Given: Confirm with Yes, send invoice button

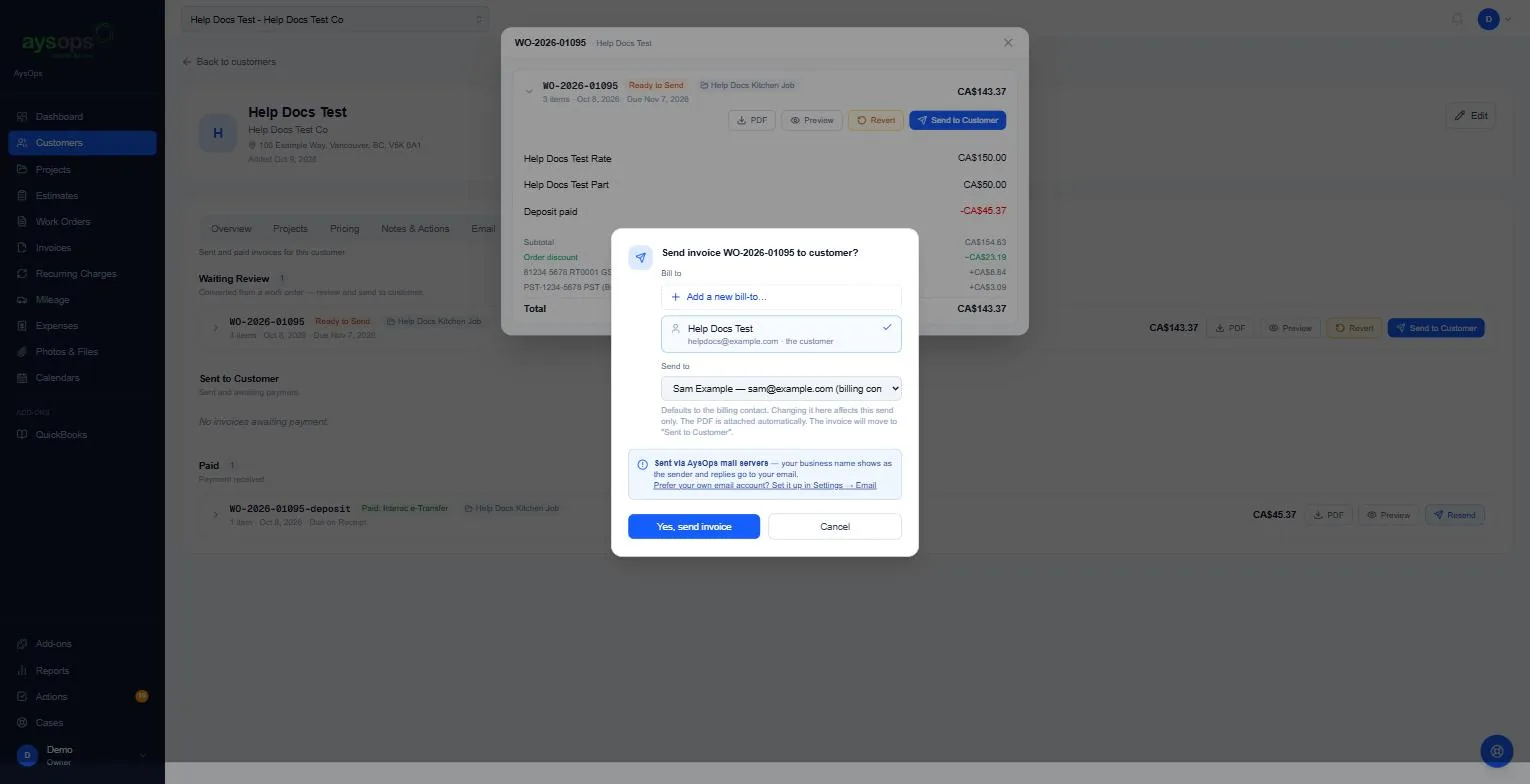Looking at the screenshot, I should point(694,527).
